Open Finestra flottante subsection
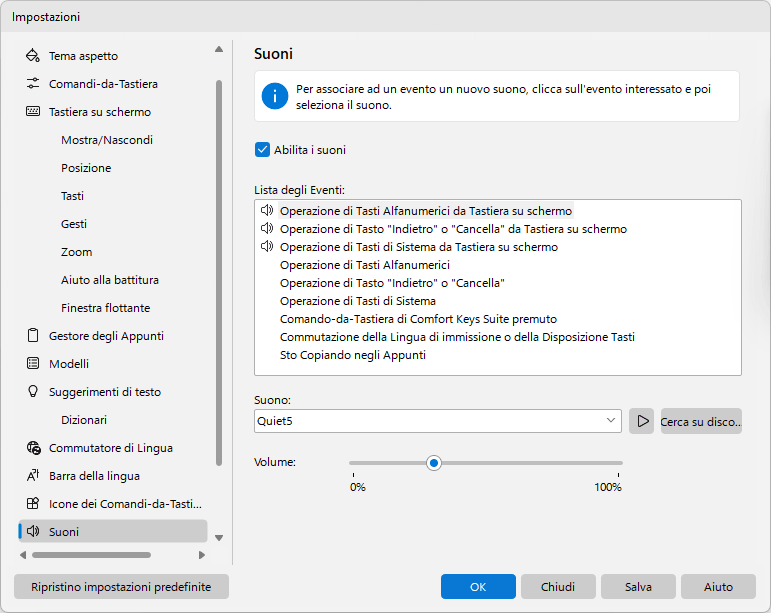771x613 pixels. 106,308
